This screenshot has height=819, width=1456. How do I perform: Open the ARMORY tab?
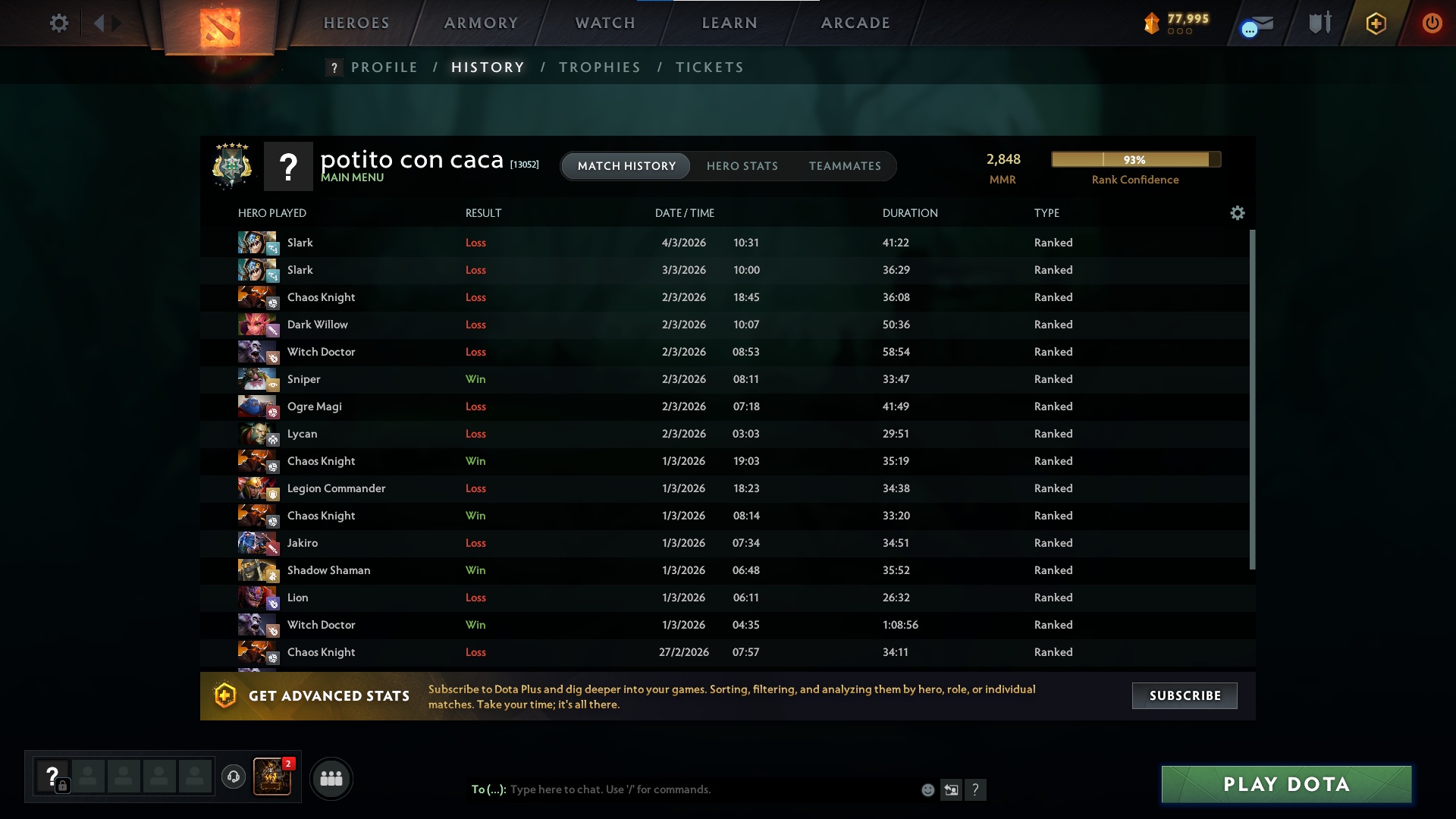[x=481, y=24]
